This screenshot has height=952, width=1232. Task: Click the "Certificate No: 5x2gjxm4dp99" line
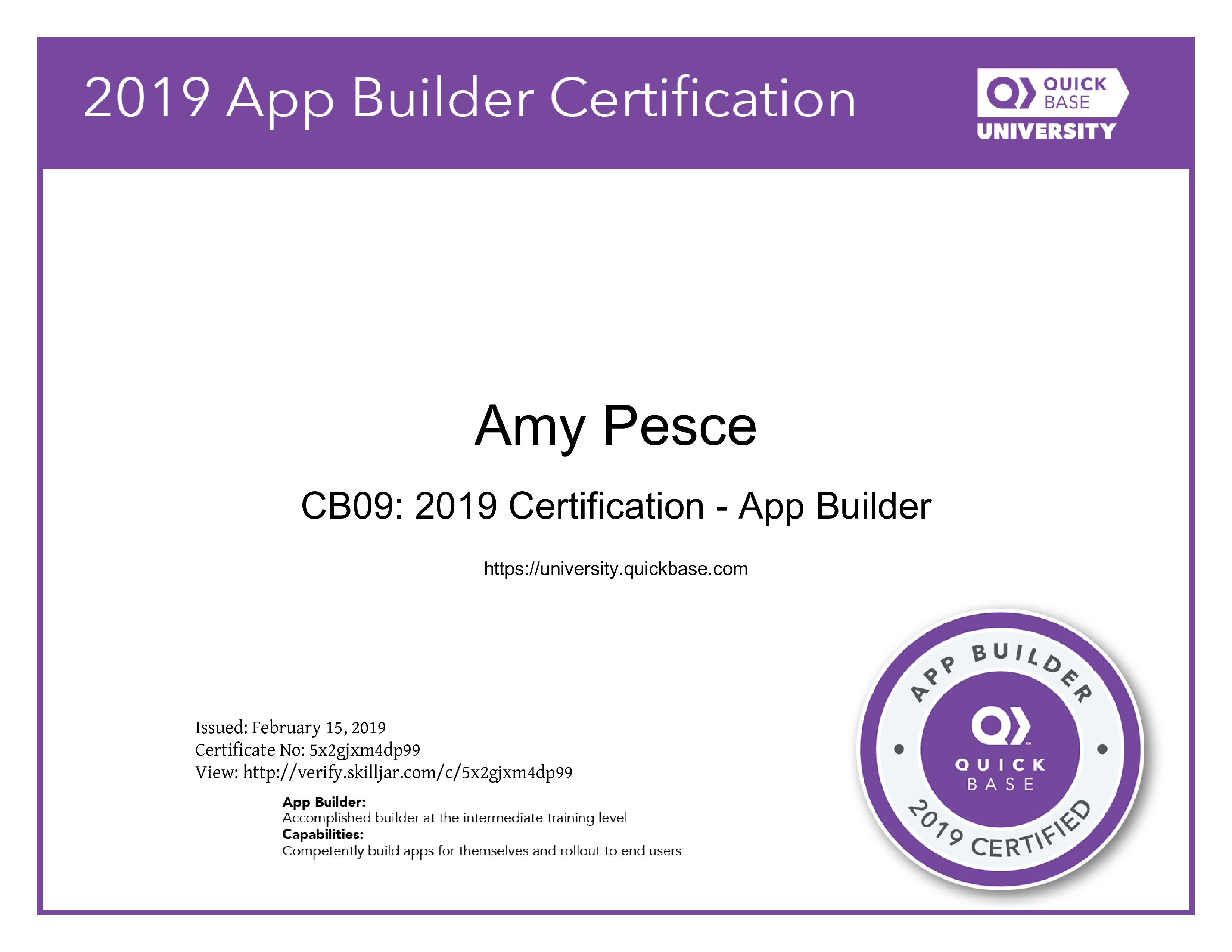[x=307, y=750]
